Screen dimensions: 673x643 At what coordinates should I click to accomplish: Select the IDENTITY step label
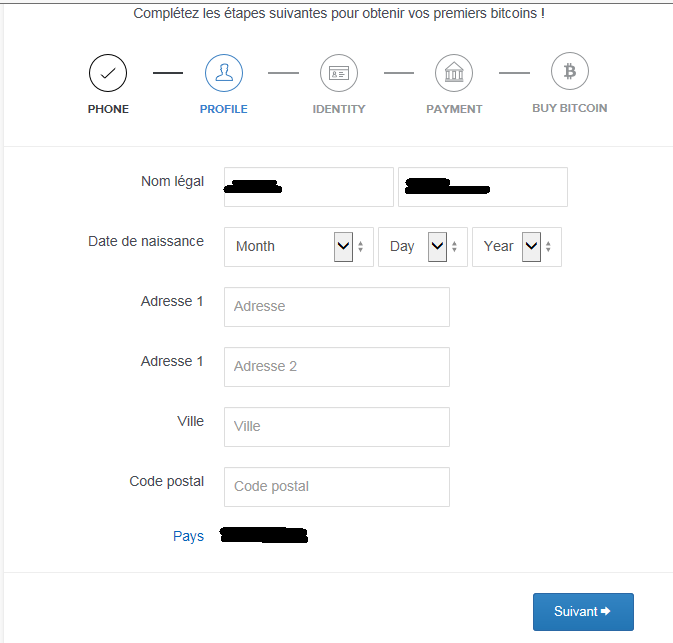coord(339,109)
